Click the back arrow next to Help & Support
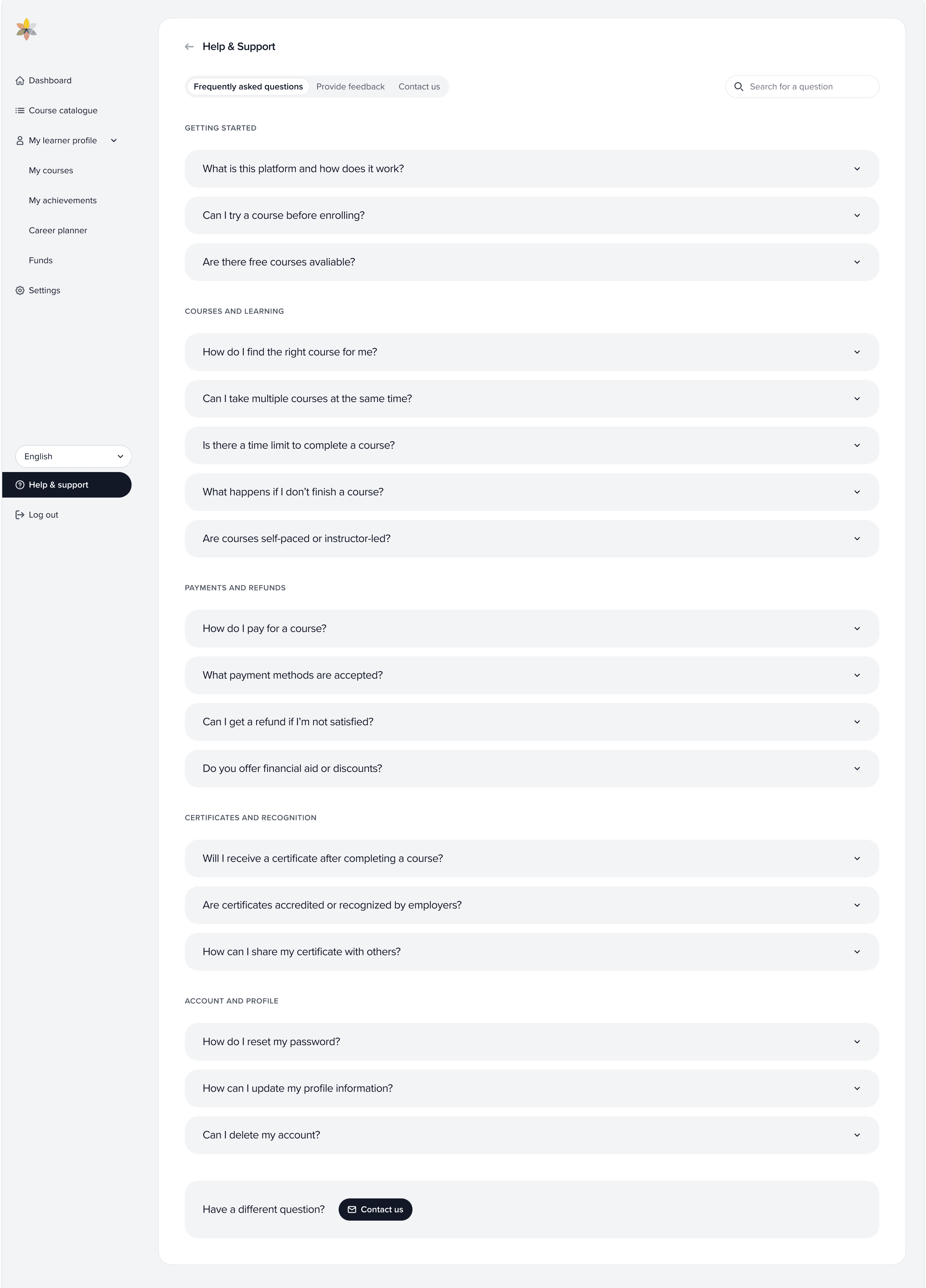 point(189,46)
